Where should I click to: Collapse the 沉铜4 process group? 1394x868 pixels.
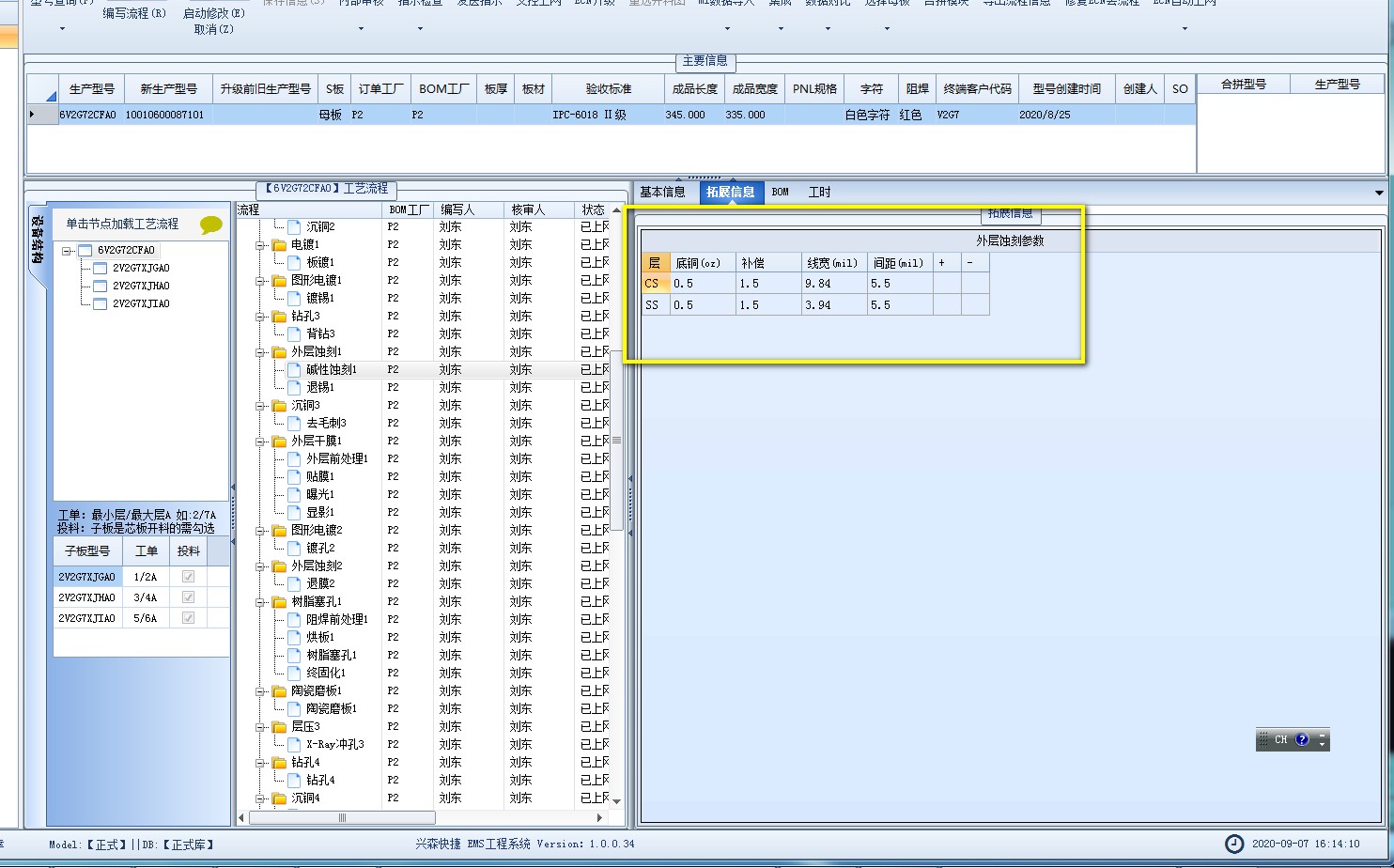[x=261, y=798]
